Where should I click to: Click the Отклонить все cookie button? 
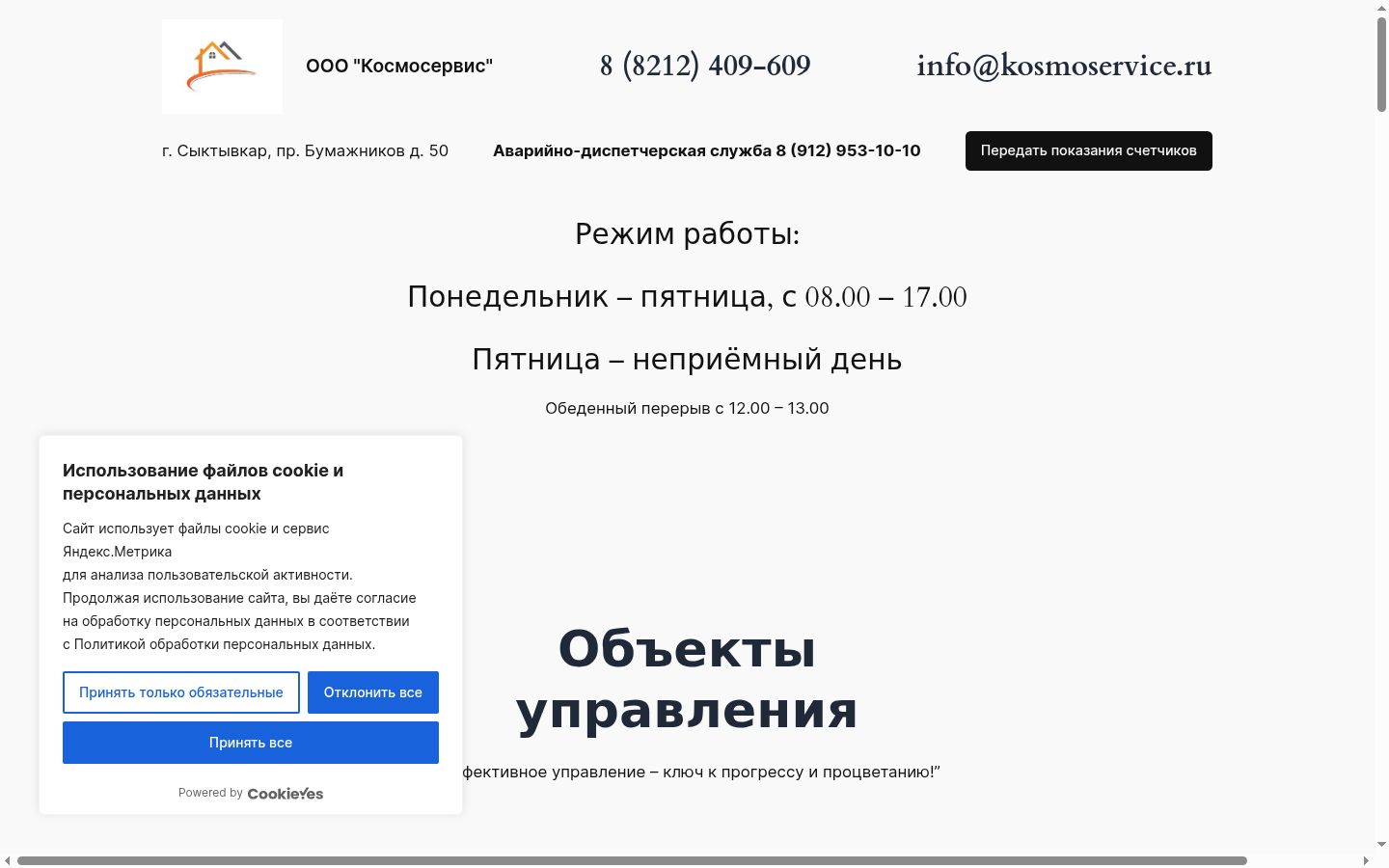pyautogui.click(x=373, y=692)
